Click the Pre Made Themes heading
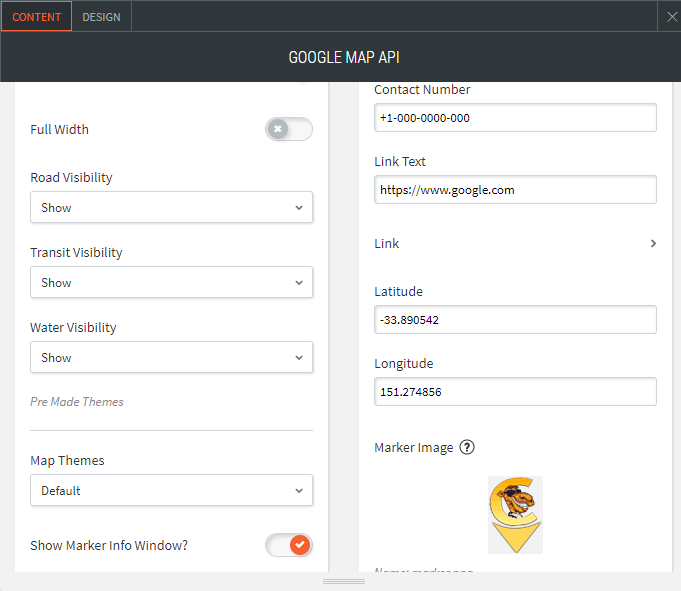Viewport: 681px width, 591px height. pyautogui.click(x=77, y=402)
